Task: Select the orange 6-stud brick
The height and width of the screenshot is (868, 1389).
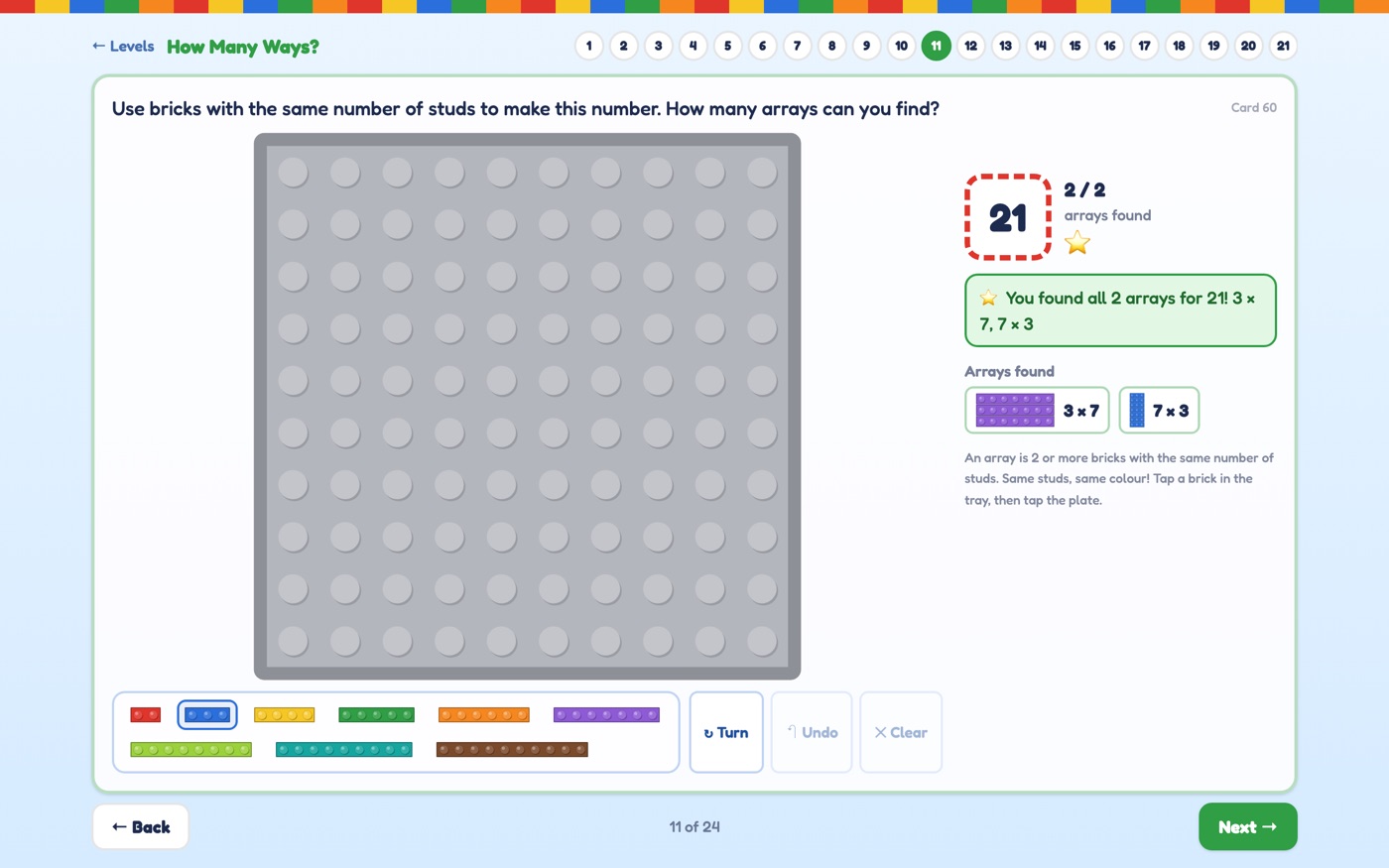Action: click(x=484, y=714)
